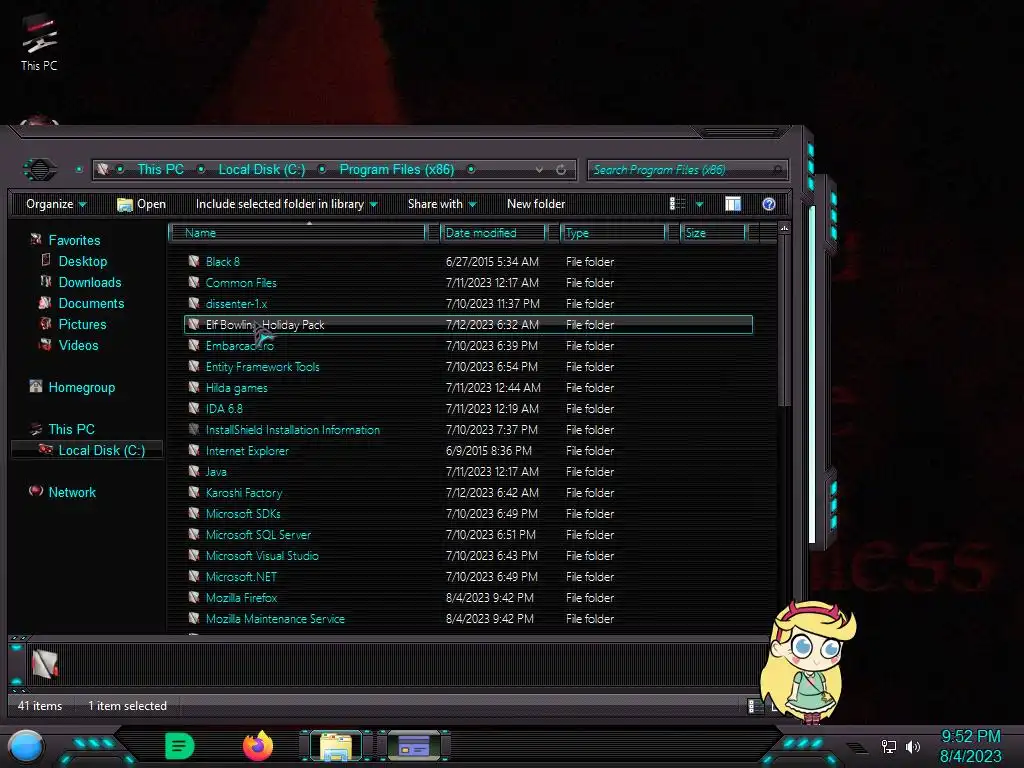
Task: Open Pictures in the navigation pane
Action: click(82, 324)
